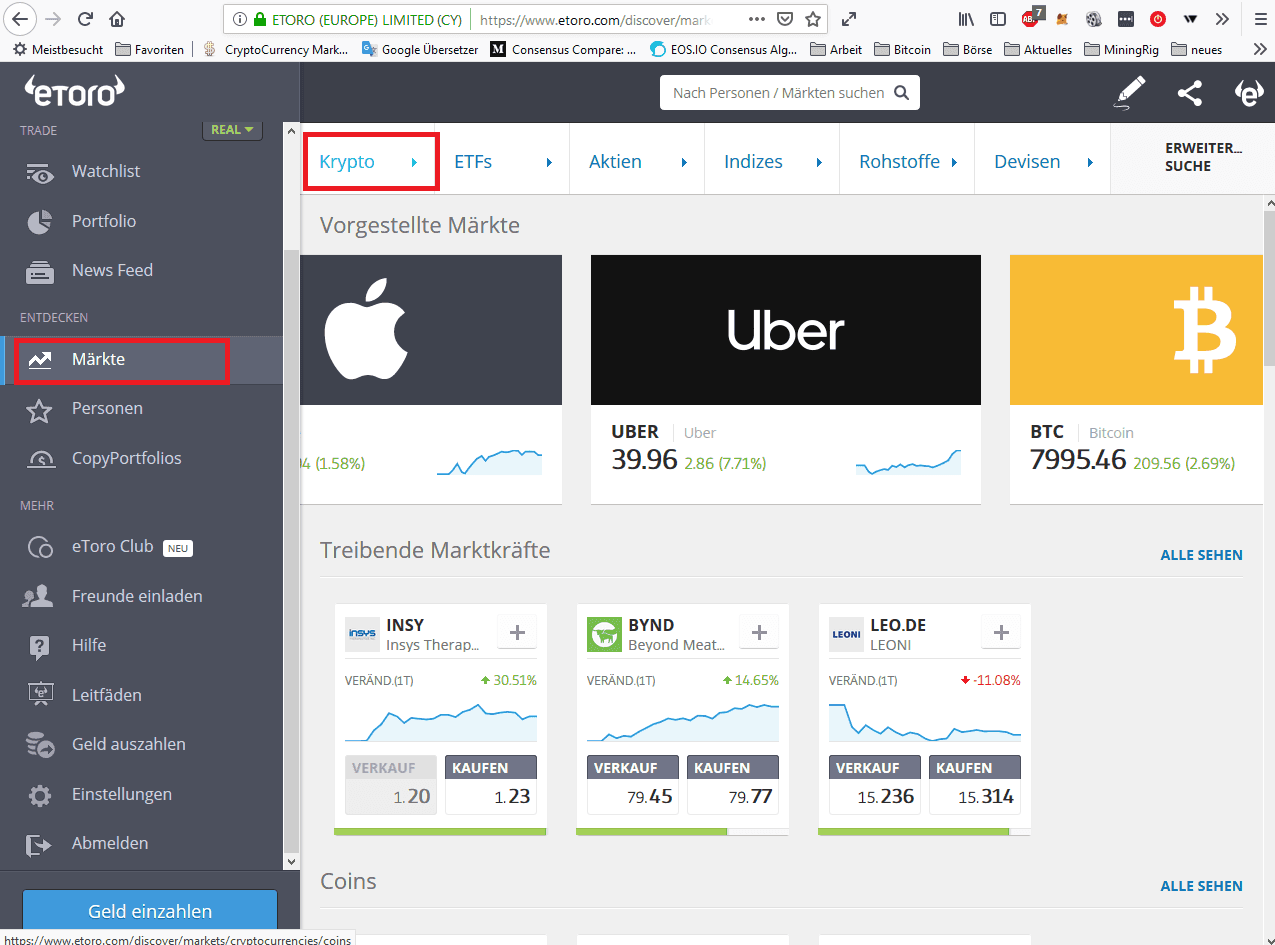This screenshot has height=945, width=1275.
Task: Click ALLE SEHEN next to Treibende Marktkräfte
Action: [1201, 555]
